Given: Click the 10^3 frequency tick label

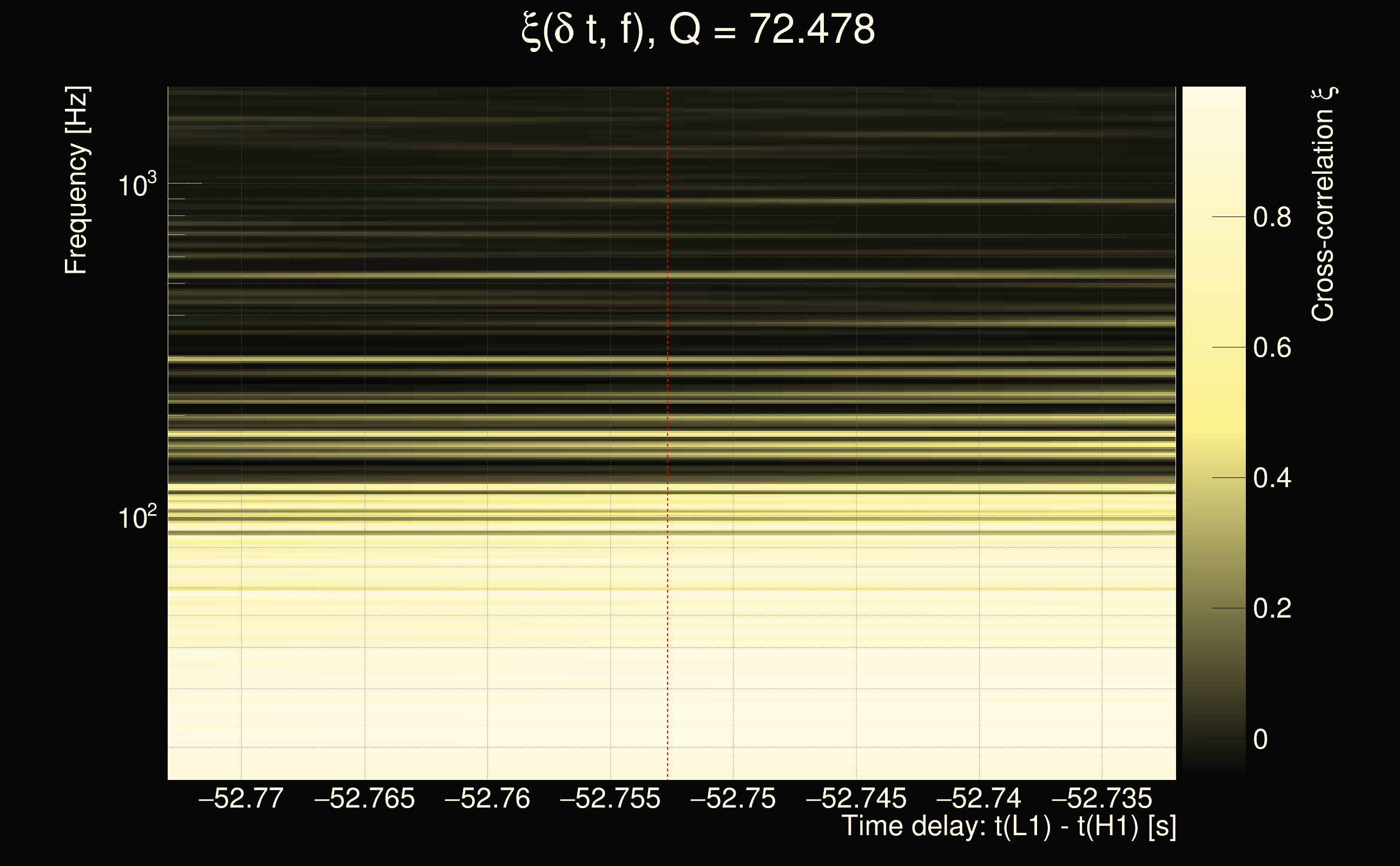Looking at the screenshot, I should 137,186.
